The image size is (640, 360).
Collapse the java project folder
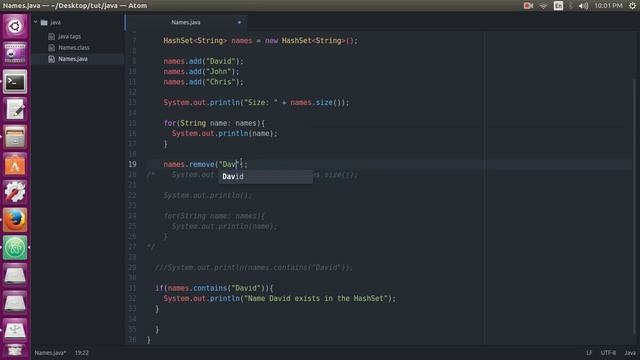[36, 22]
